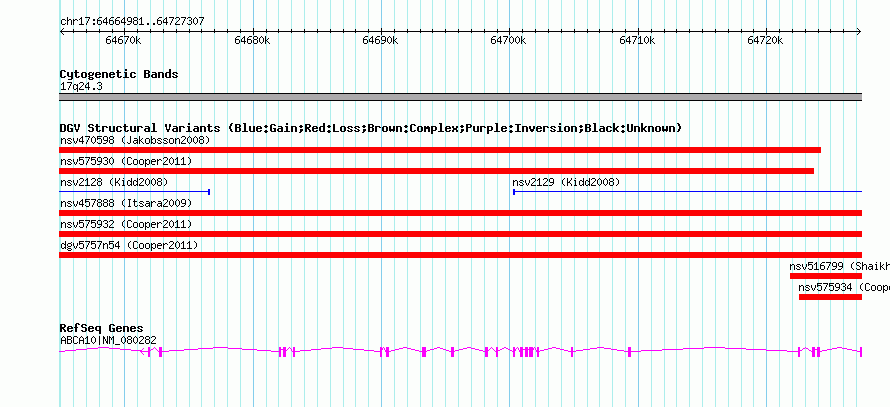Open variant label nsv575930 (Cooper2011)
This screenshot has height=407, width=890.
(126, 162)
